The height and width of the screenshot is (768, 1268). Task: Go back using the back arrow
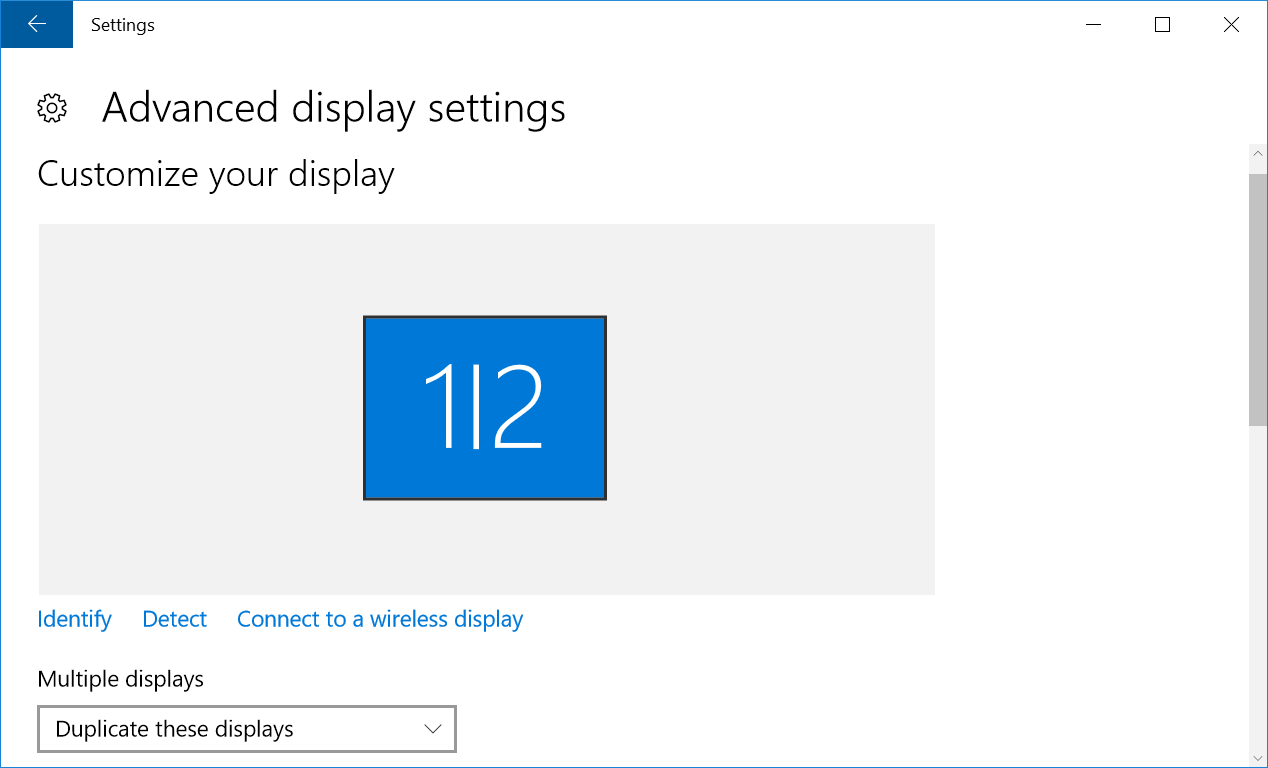(37, 24)
